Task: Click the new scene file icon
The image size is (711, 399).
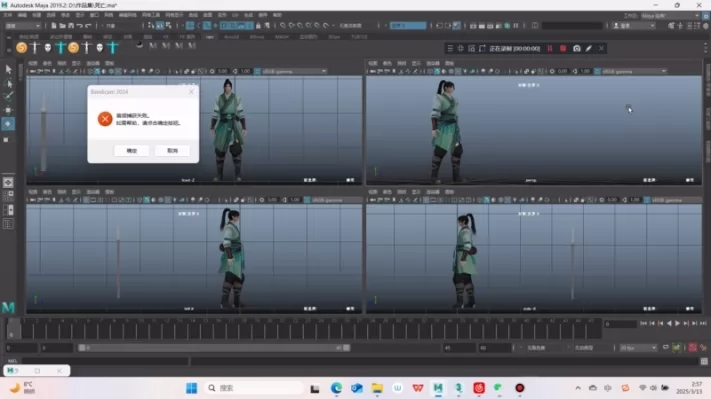Action: pyautogui.click(x=54, y=25)
